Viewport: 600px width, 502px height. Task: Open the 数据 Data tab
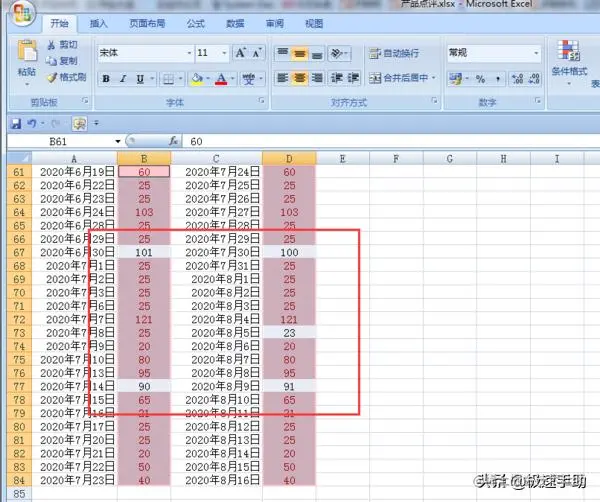tap(235, 23)
